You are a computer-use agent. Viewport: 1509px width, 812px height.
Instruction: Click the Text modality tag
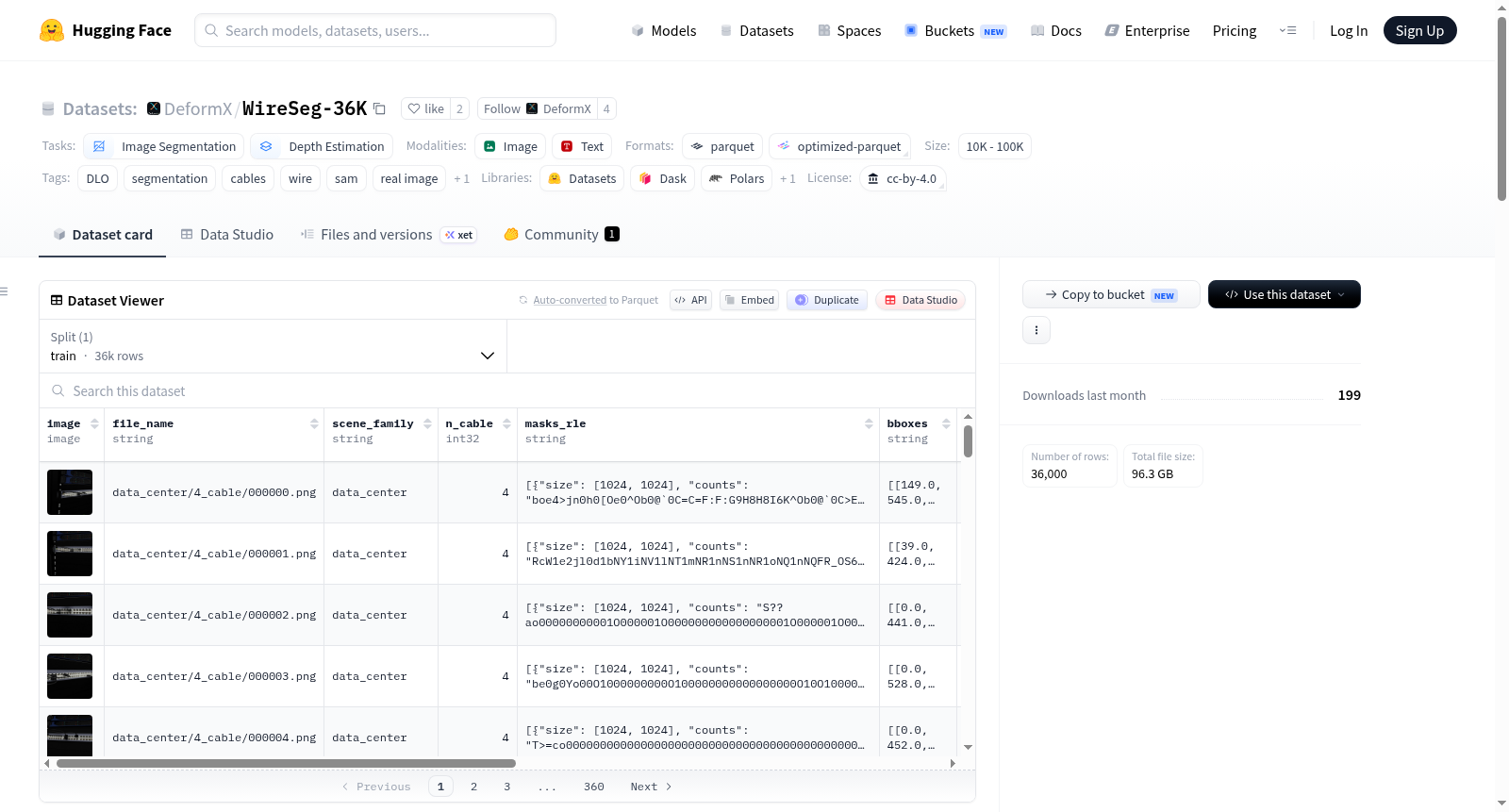click(x=582, y=146)
